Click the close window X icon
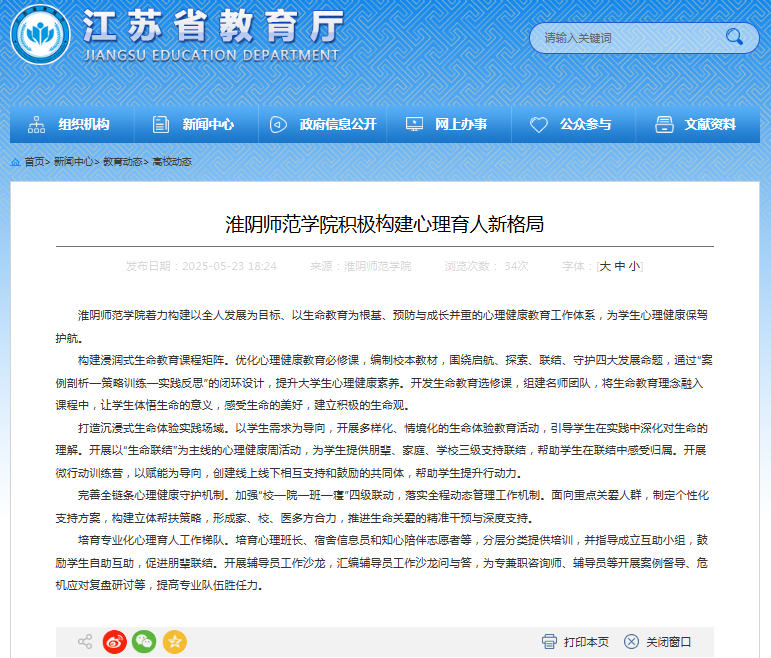Image resolution: width=771 pixels, height=658 pixels. [631, 642]
